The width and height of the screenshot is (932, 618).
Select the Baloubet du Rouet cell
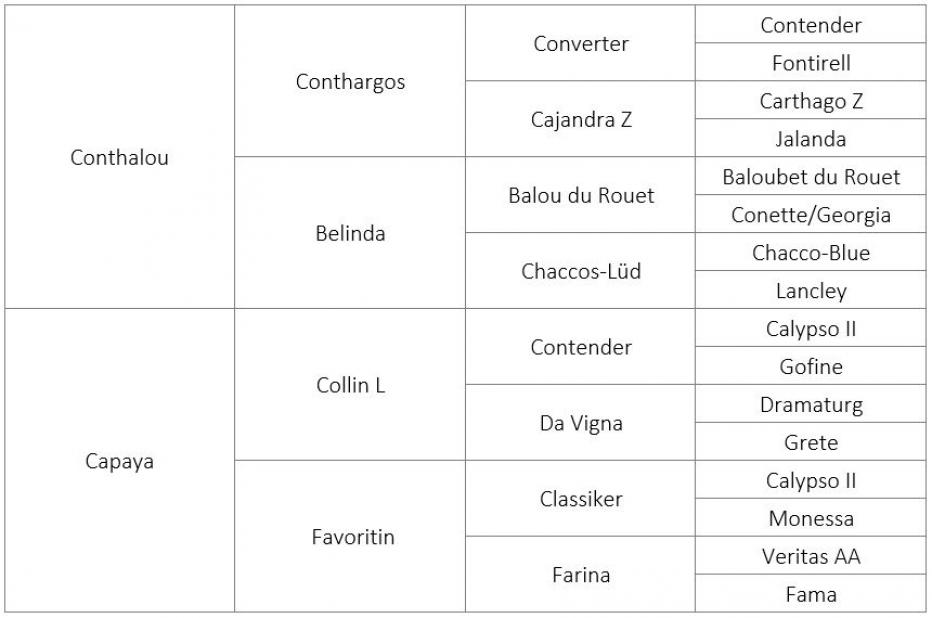click(x=811, y=176)
